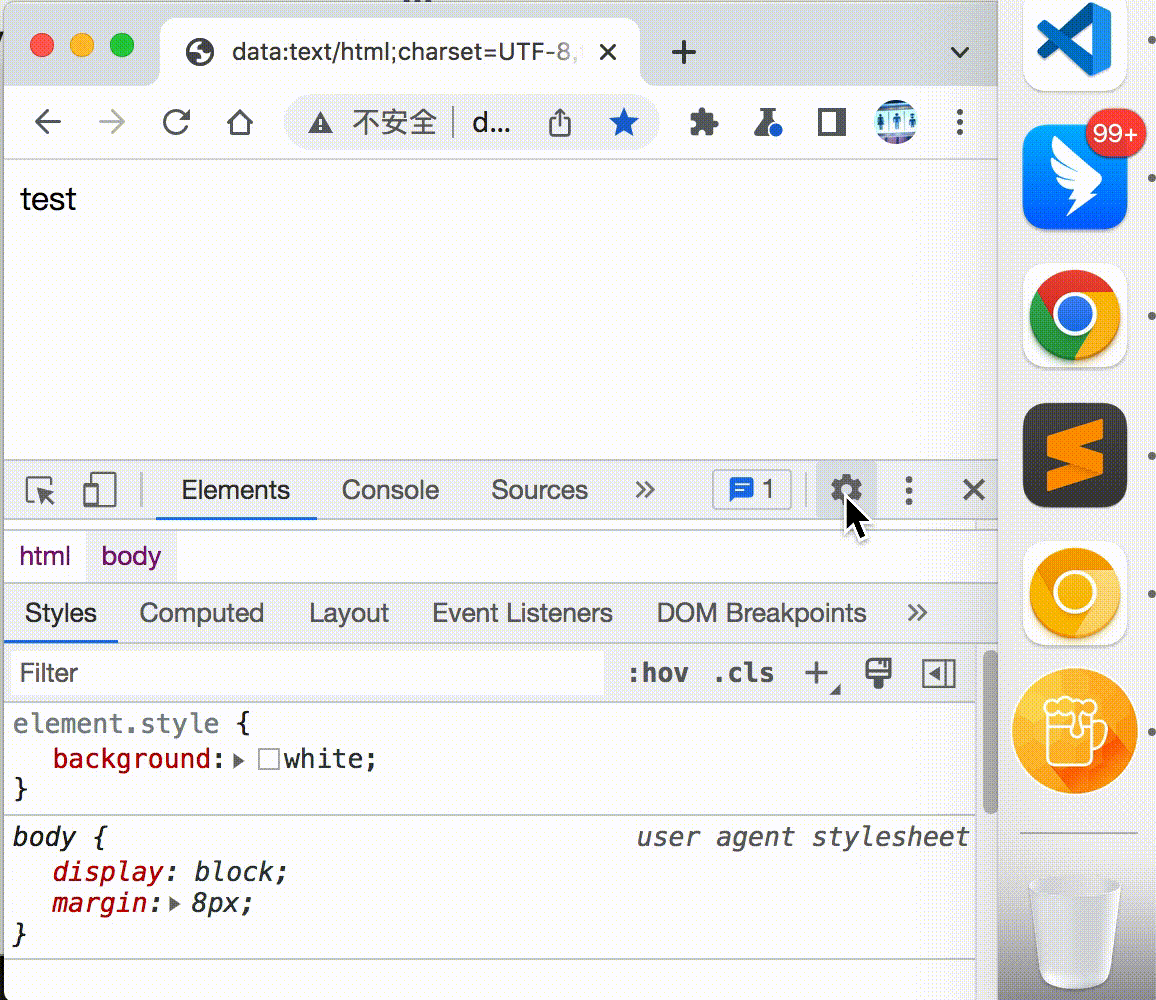Focus the styles Filter field
The width and height of the screenshot is (1156, 1000).
(307, 673)
